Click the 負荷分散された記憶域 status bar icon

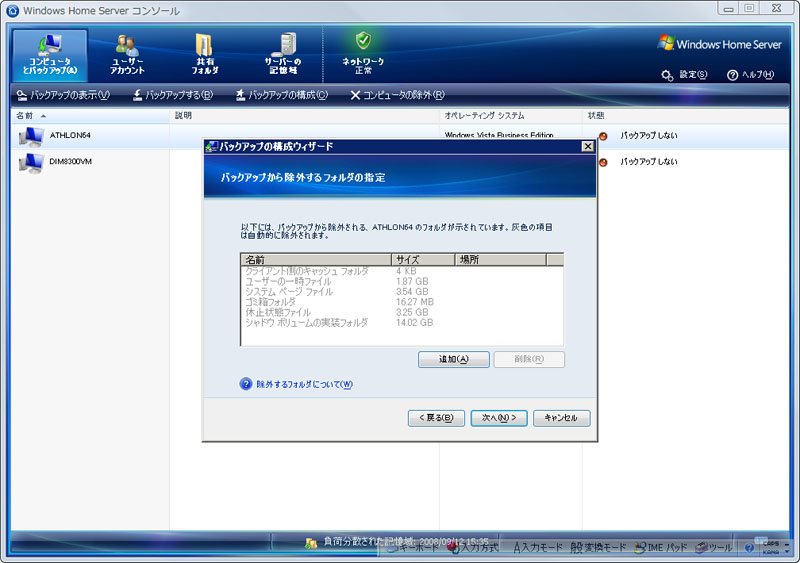click(x=311, y=544)
